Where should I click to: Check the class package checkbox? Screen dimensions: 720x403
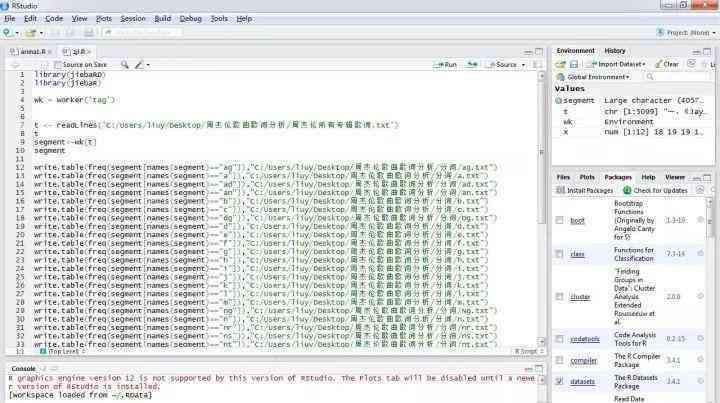click(x=559, y=254)
